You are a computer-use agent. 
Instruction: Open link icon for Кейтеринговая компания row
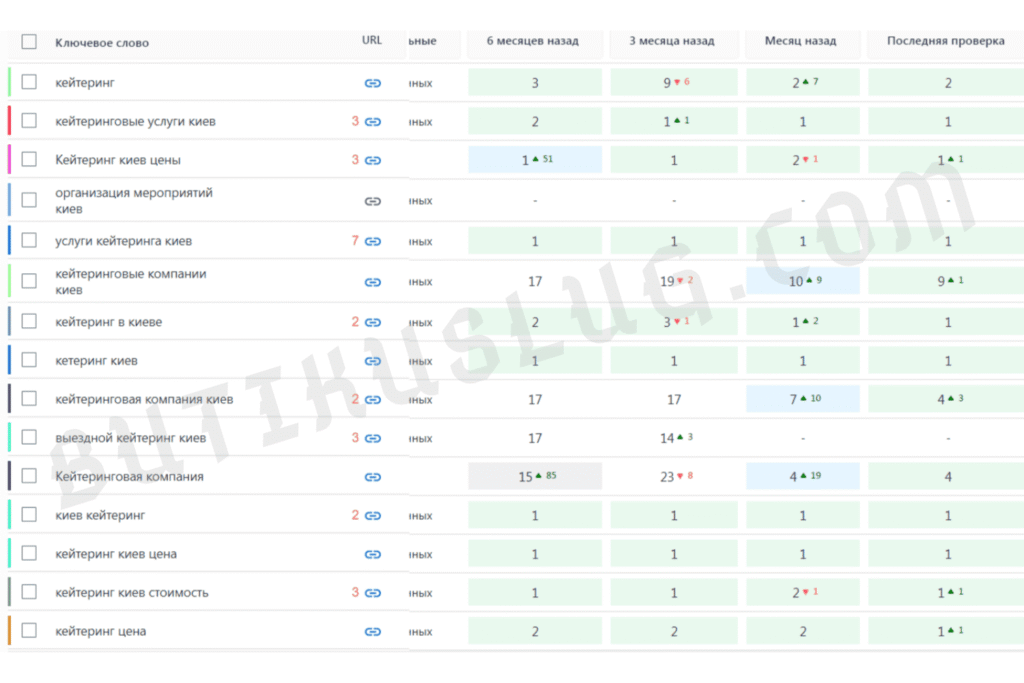pos(373,477)
